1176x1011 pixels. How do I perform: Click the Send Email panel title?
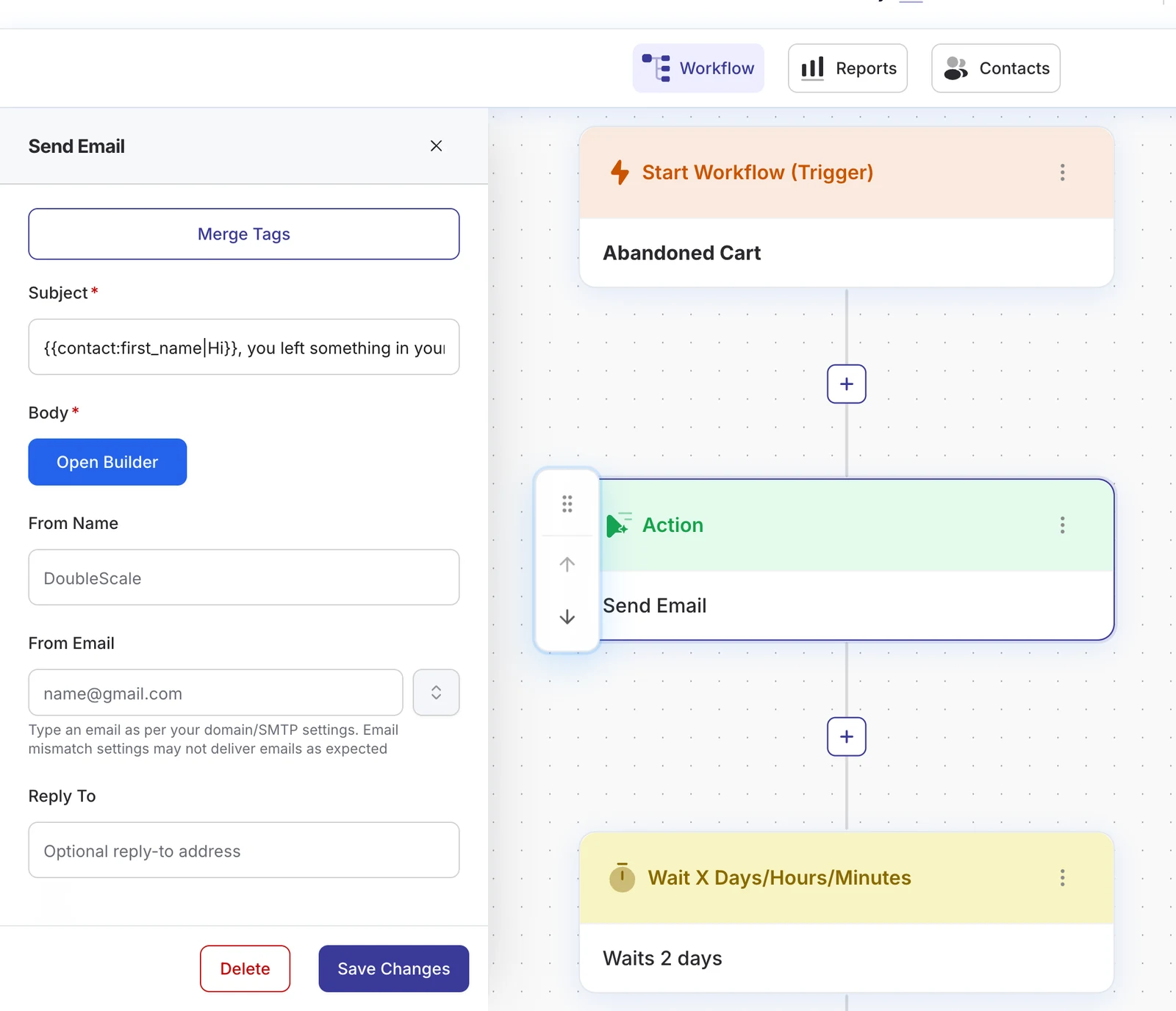point(76,146)
